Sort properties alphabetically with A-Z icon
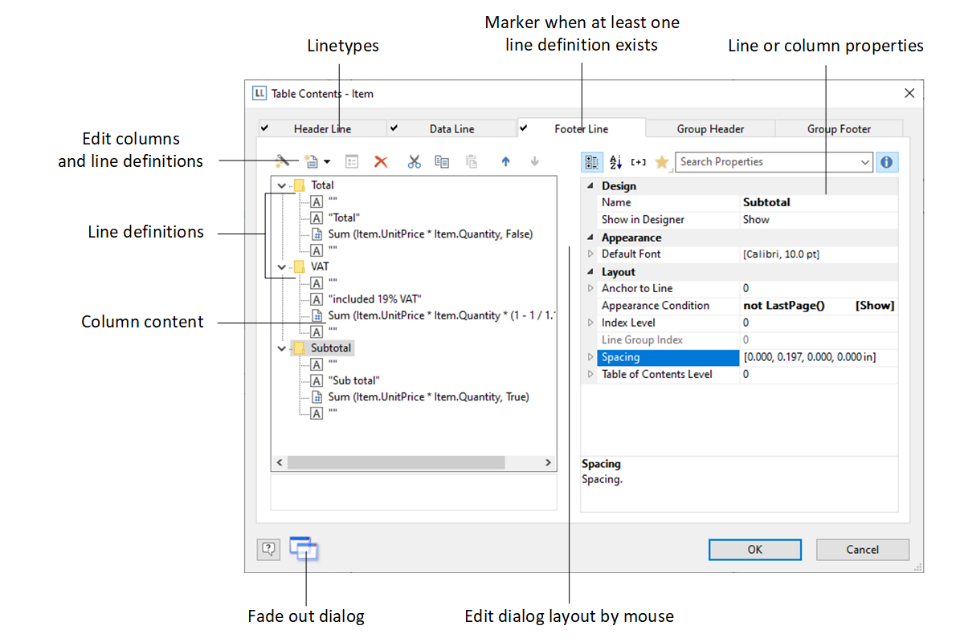 [615, 162]
